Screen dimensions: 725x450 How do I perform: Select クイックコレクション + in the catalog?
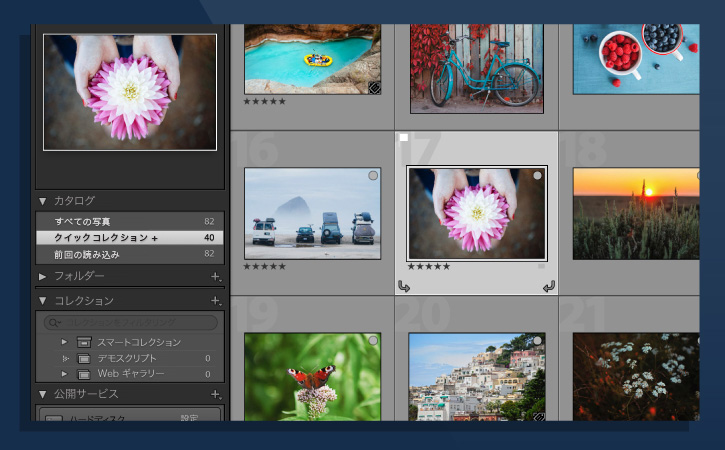[130, 238]
